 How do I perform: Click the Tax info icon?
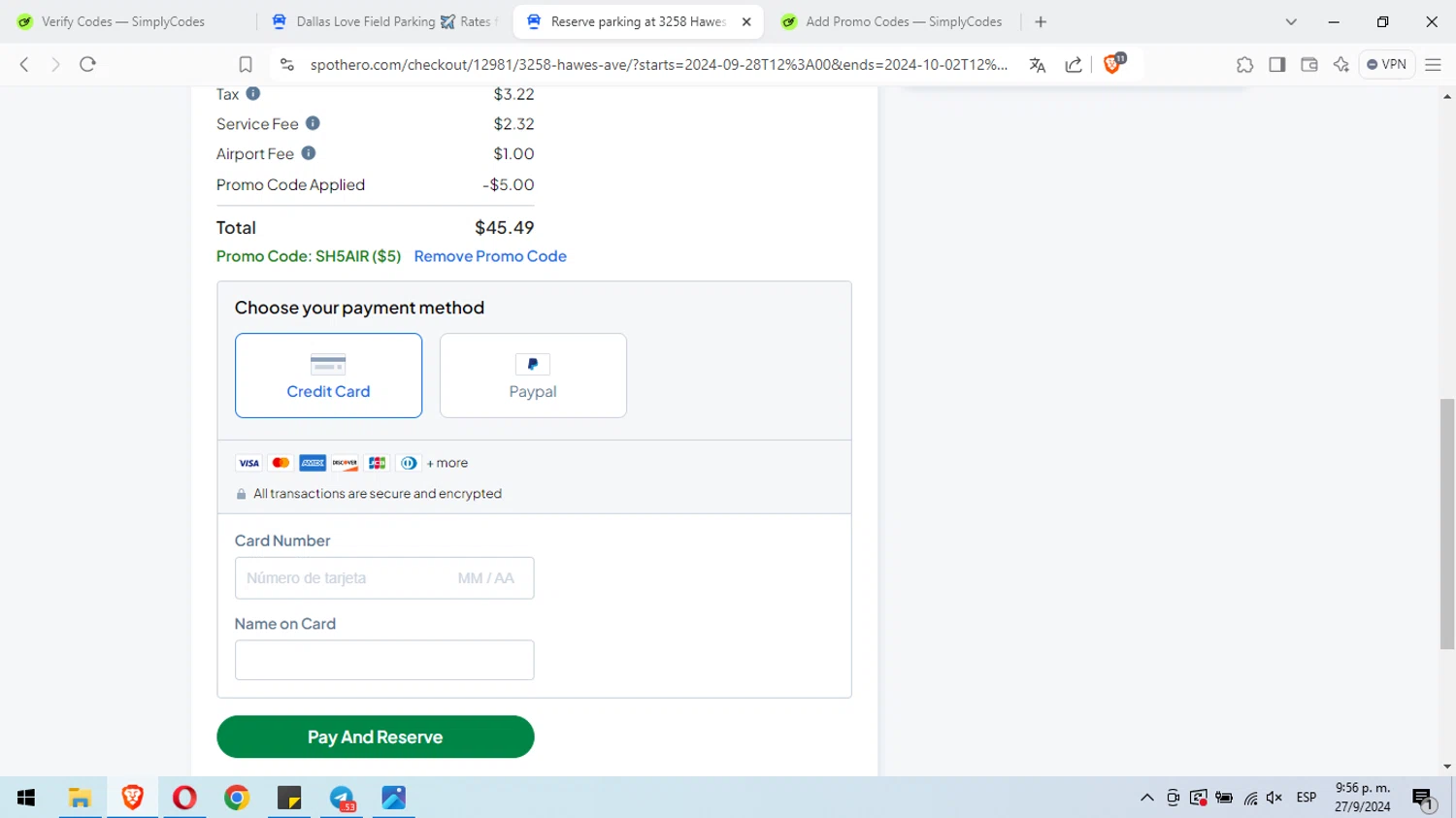click(x=253, y=93)
